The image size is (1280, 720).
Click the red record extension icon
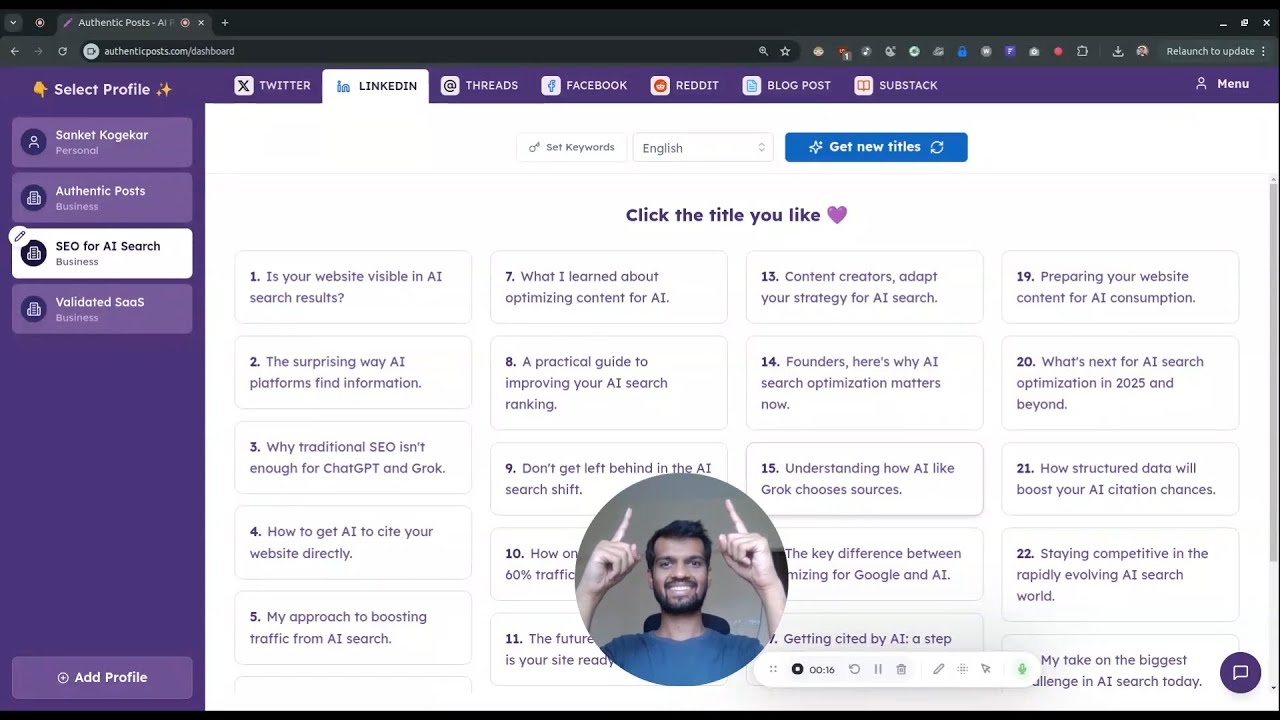(x=1058, y=51)
